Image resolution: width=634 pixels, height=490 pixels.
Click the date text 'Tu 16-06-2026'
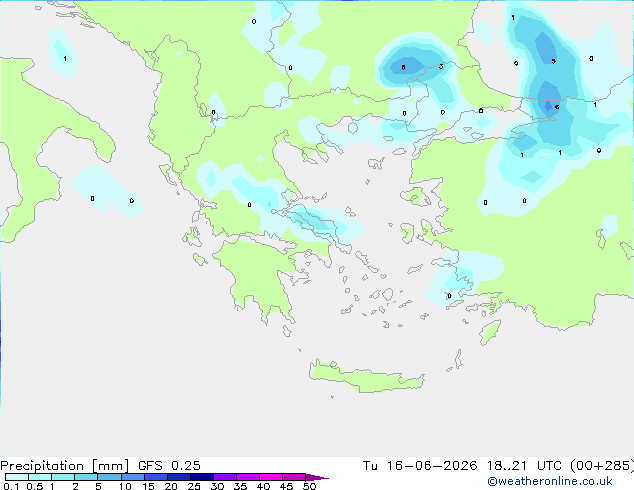[x=420, y=466]
